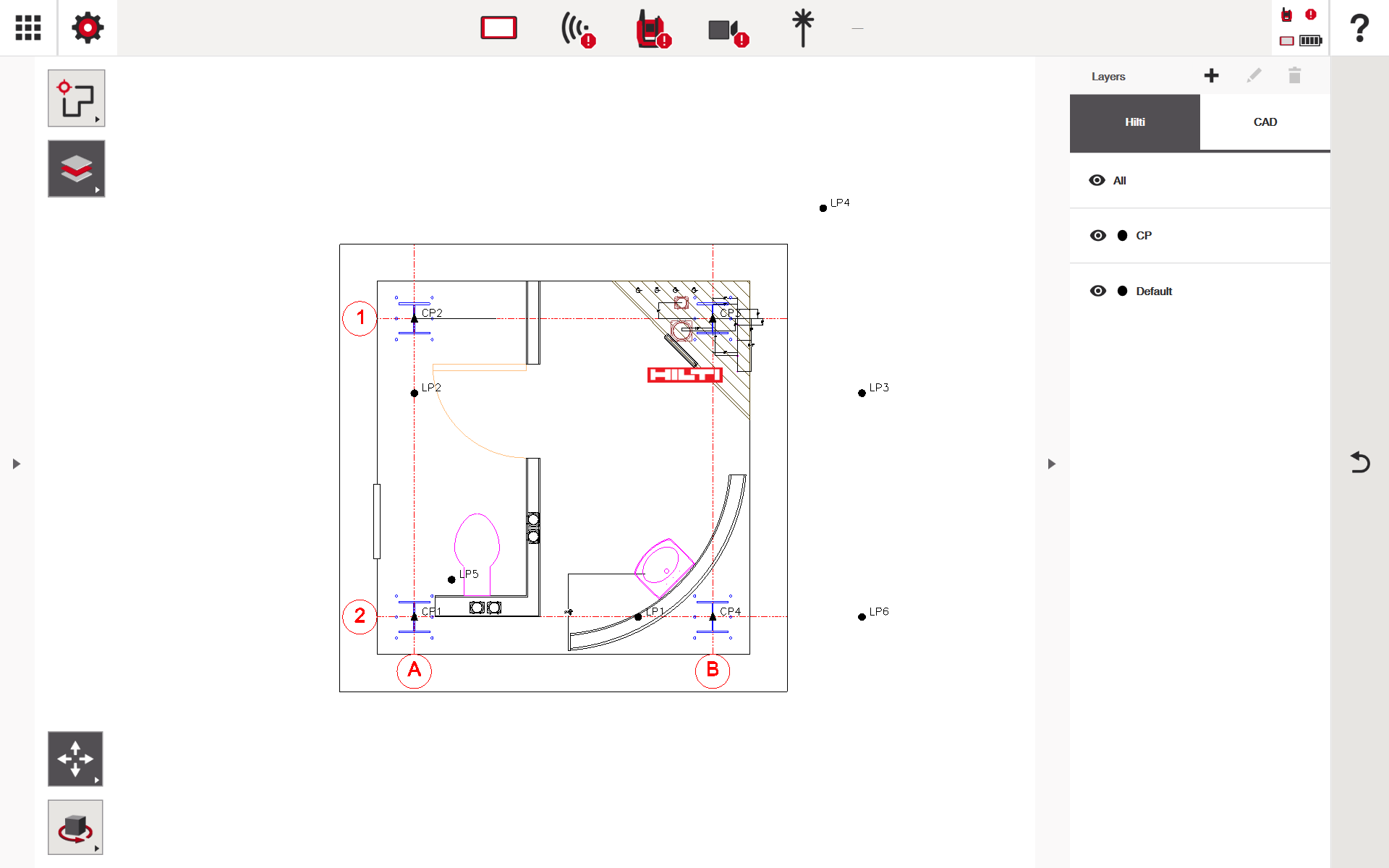1389x868 pixels.
Task: Select point LP3 on the drawing
Action: [862, 393]
